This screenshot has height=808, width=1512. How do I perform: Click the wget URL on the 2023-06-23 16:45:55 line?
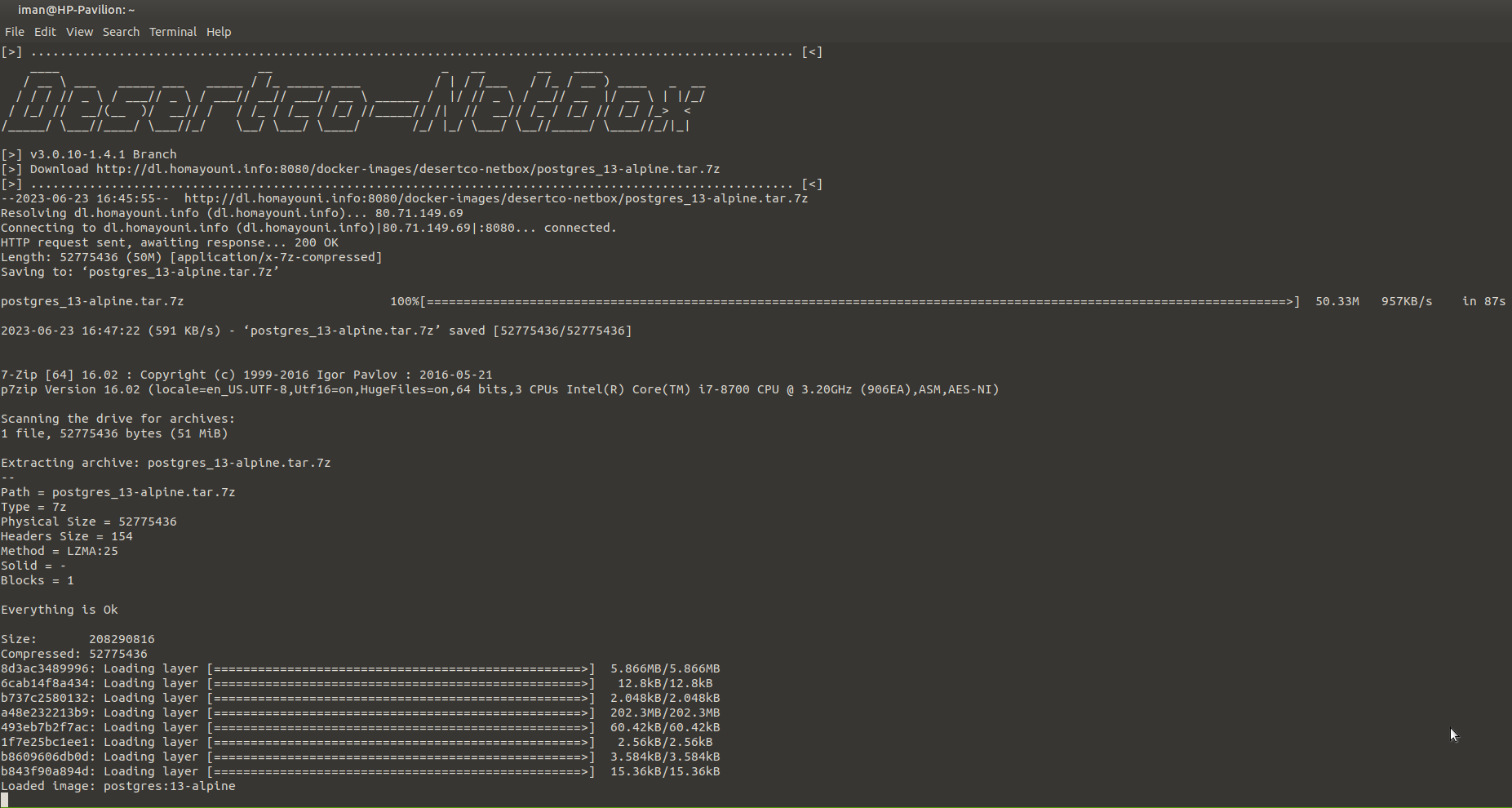(496, 198)
